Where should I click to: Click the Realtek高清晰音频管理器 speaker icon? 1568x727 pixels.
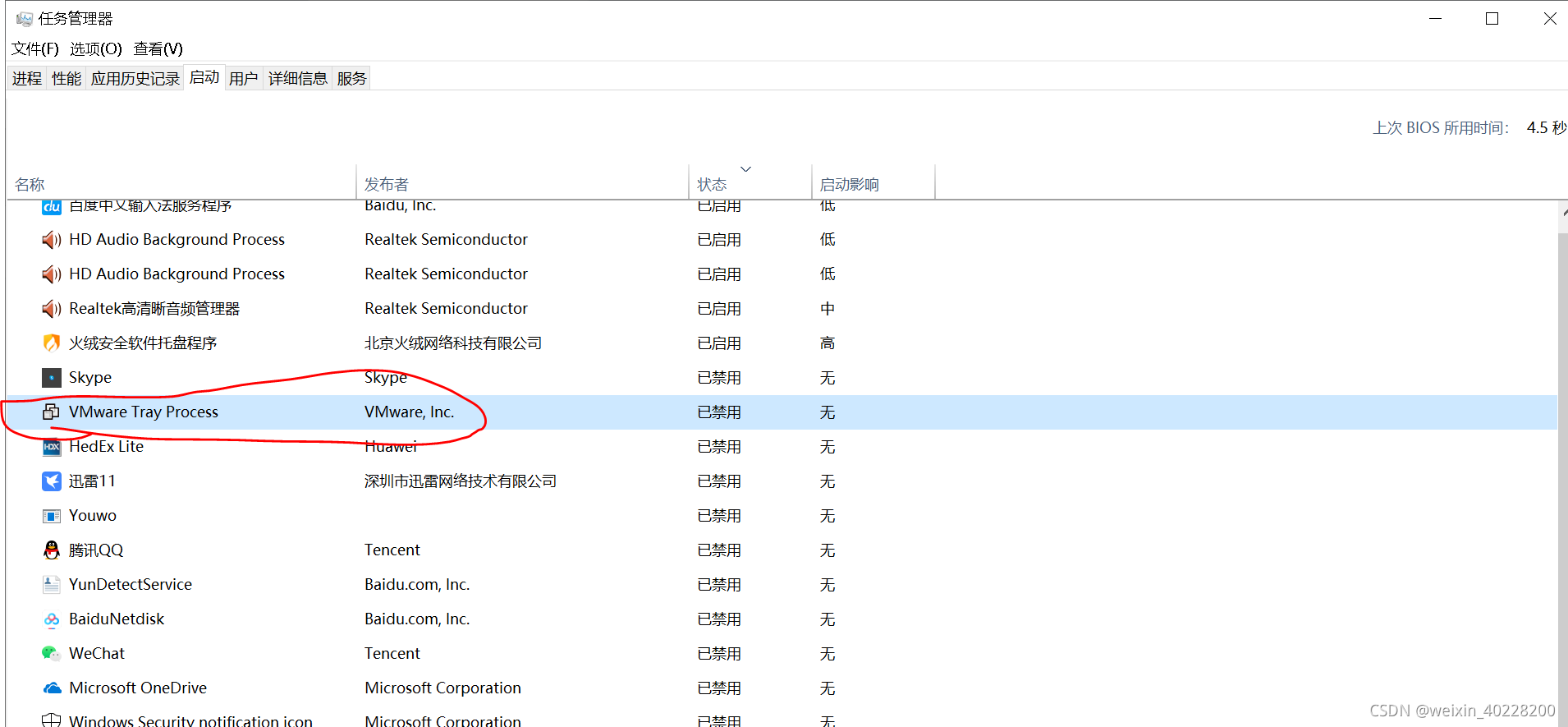[x=52, y=309]
